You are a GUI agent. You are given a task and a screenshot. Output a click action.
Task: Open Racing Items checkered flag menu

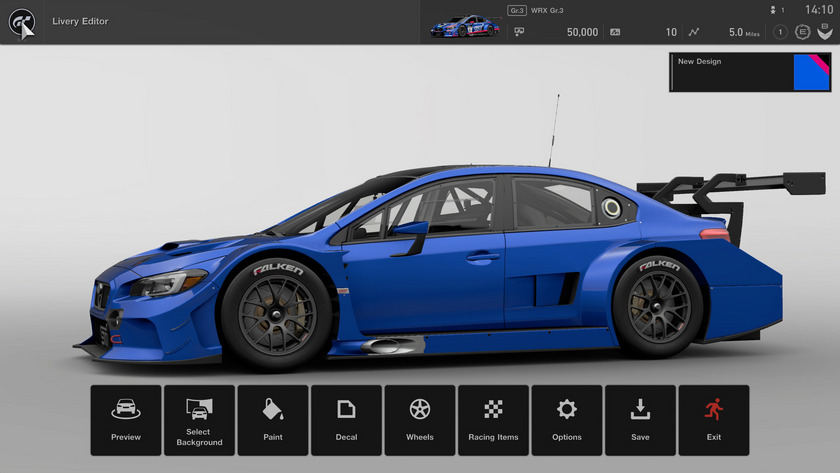coord(493,420)
